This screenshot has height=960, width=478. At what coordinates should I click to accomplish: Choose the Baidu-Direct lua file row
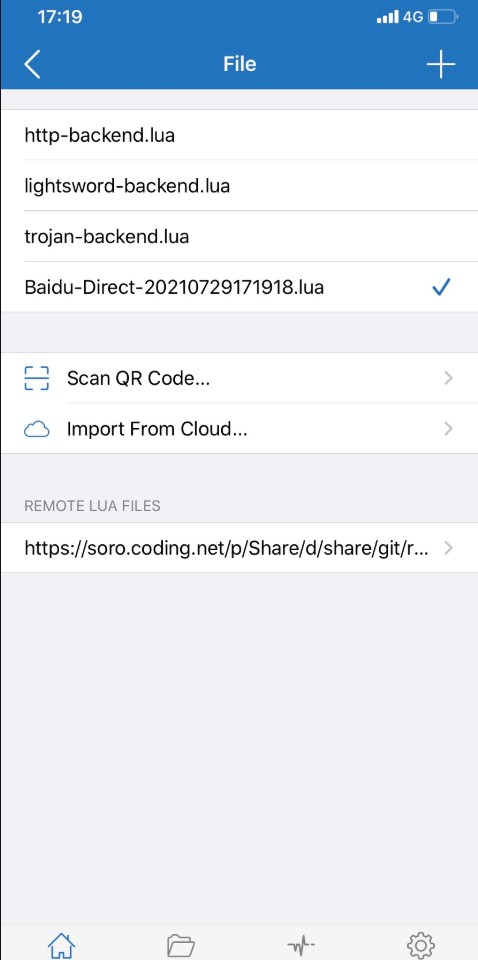point(239,287)
